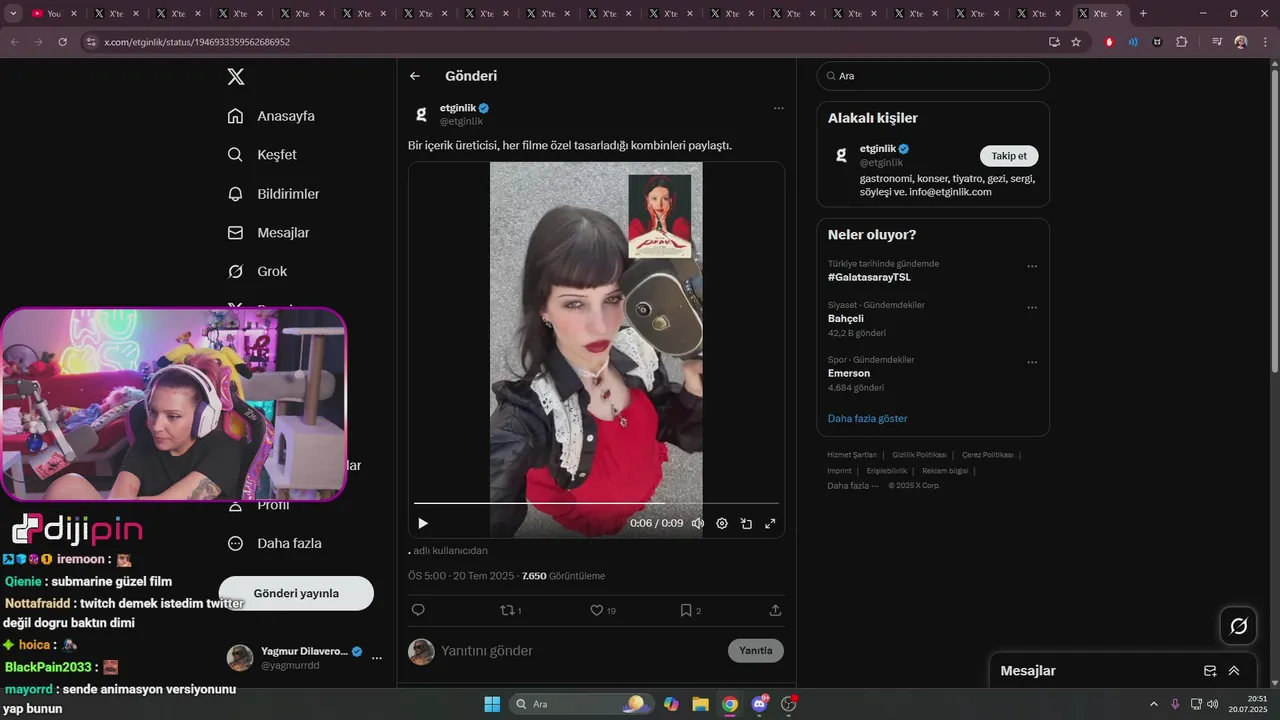1280x720 pixels.
Task: Open the Chrome extensions puzzle icon
Action: pos(1182,42)
